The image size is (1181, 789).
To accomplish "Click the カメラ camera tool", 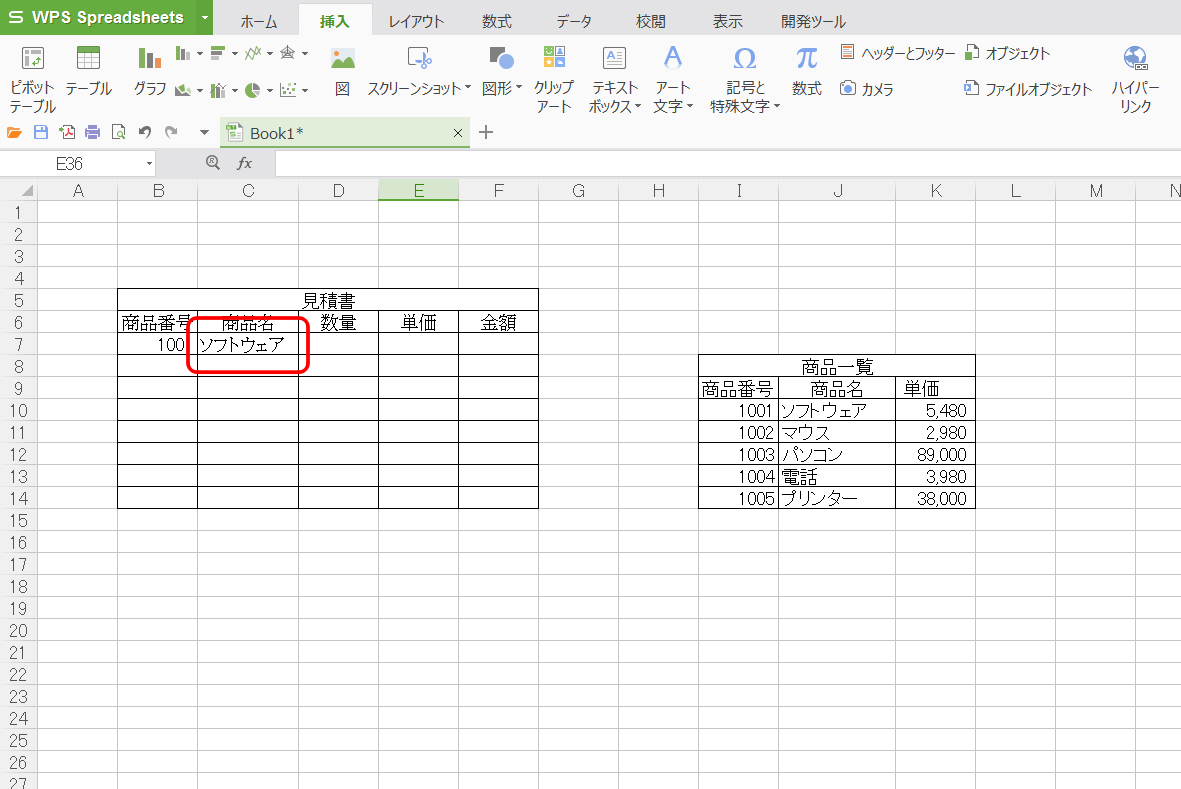I will pyautogui.click(x=867, y=89).
